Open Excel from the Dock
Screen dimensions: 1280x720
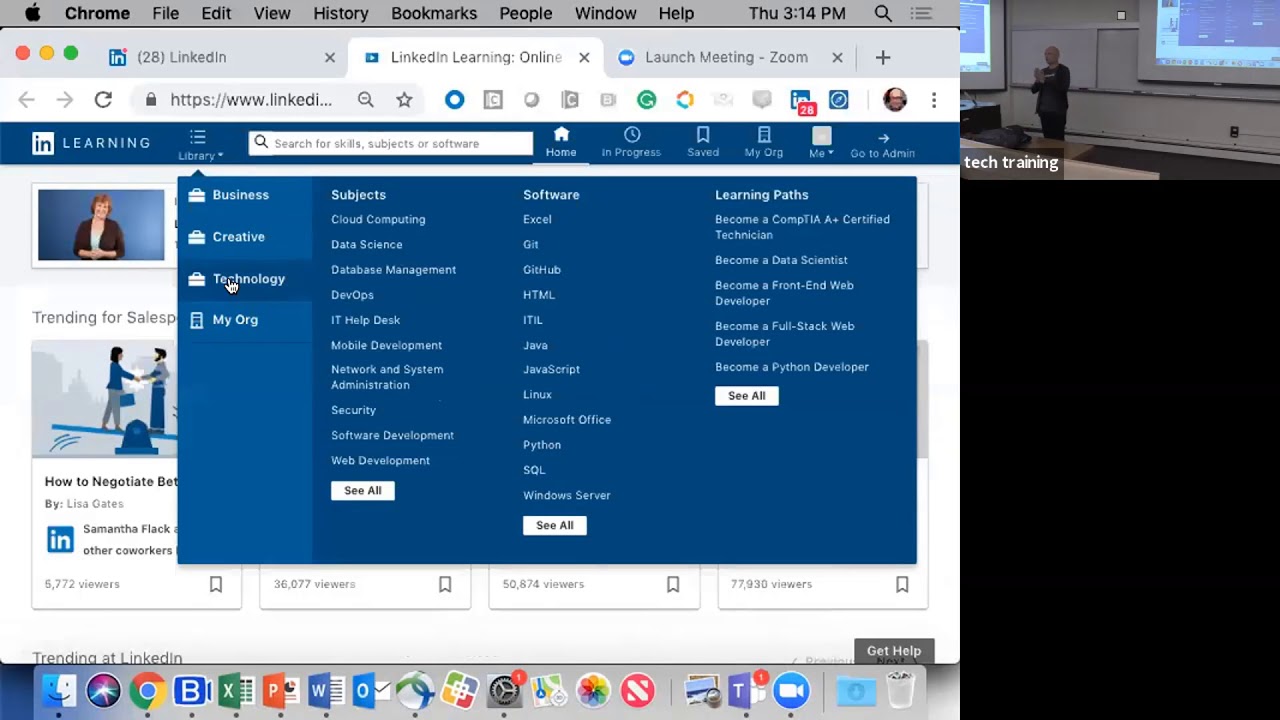coord(236,691)
